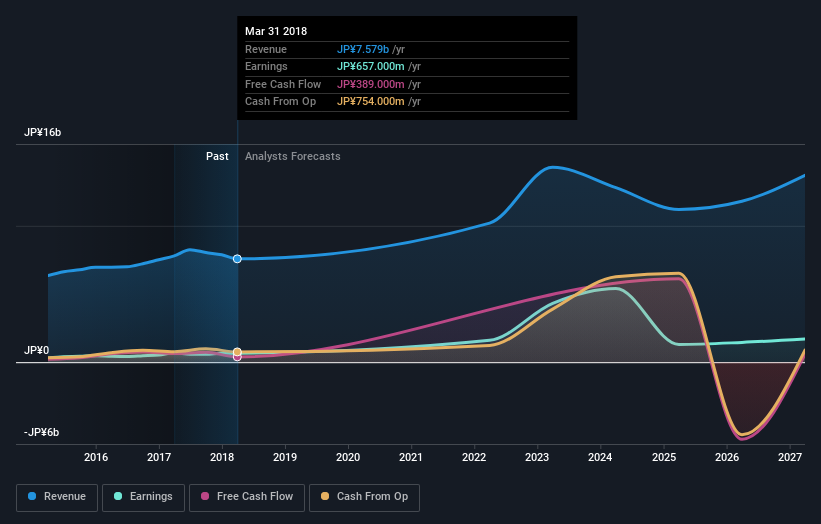Click the Cash From Op label in tooltip
821x524 pixels.
(x=281, y=102)
